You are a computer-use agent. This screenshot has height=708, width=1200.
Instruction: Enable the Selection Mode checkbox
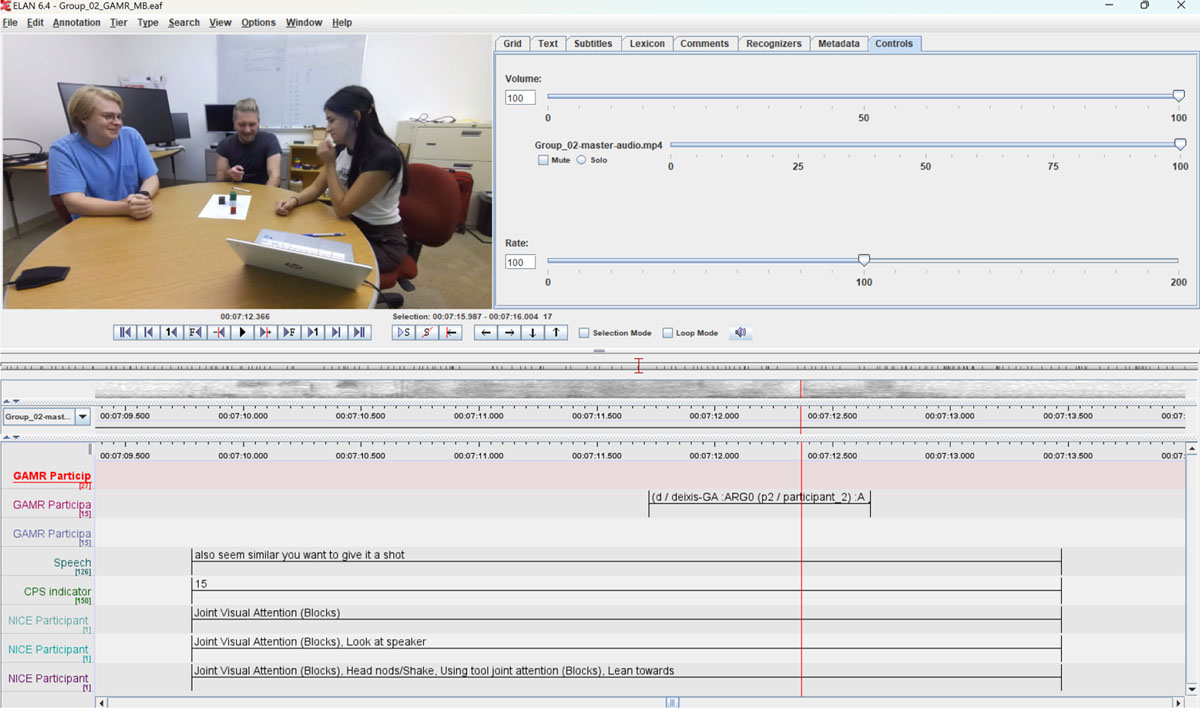point(584,333)
